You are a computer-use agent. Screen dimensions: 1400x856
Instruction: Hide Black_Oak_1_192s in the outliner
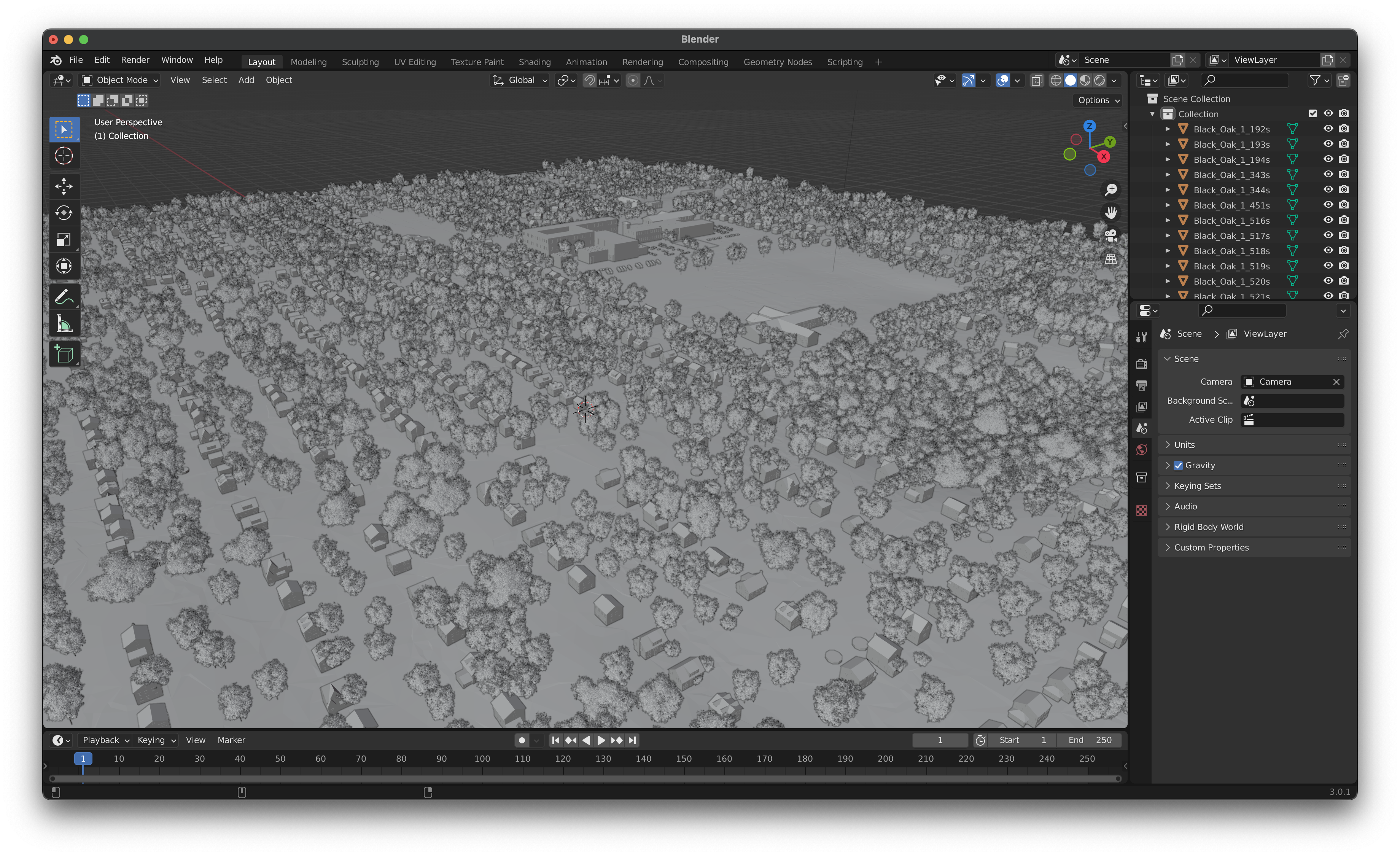click(1328, 129)
